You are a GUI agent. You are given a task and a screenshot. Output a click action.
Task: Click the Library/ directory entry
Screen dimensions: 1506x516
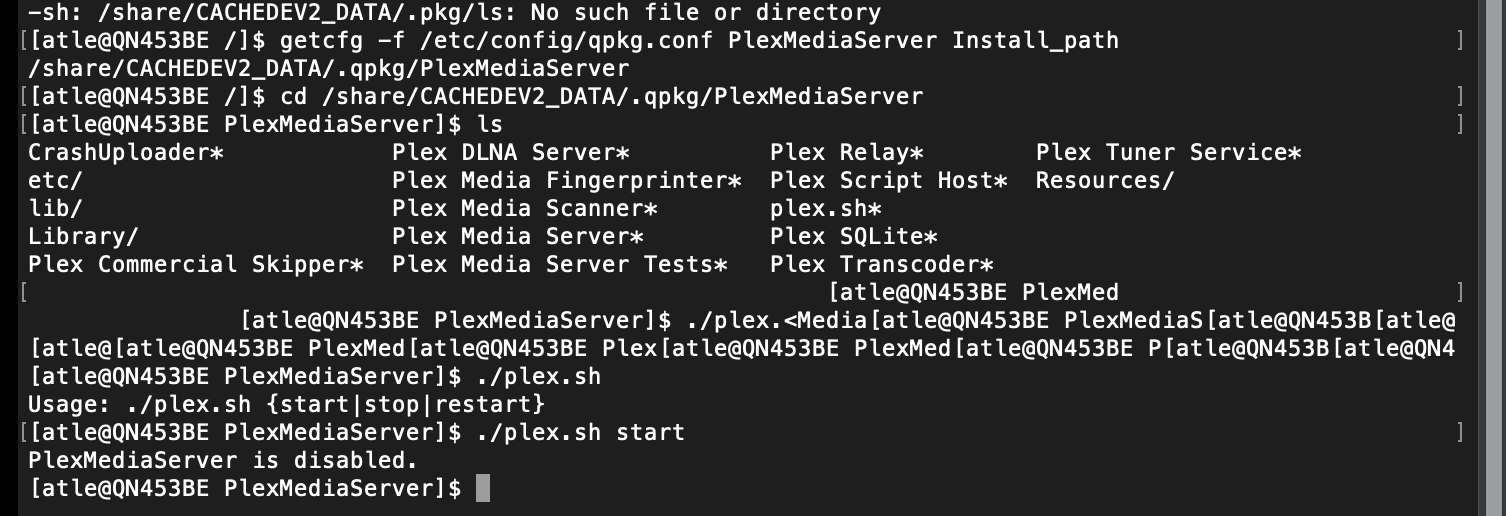click(84, 236)
